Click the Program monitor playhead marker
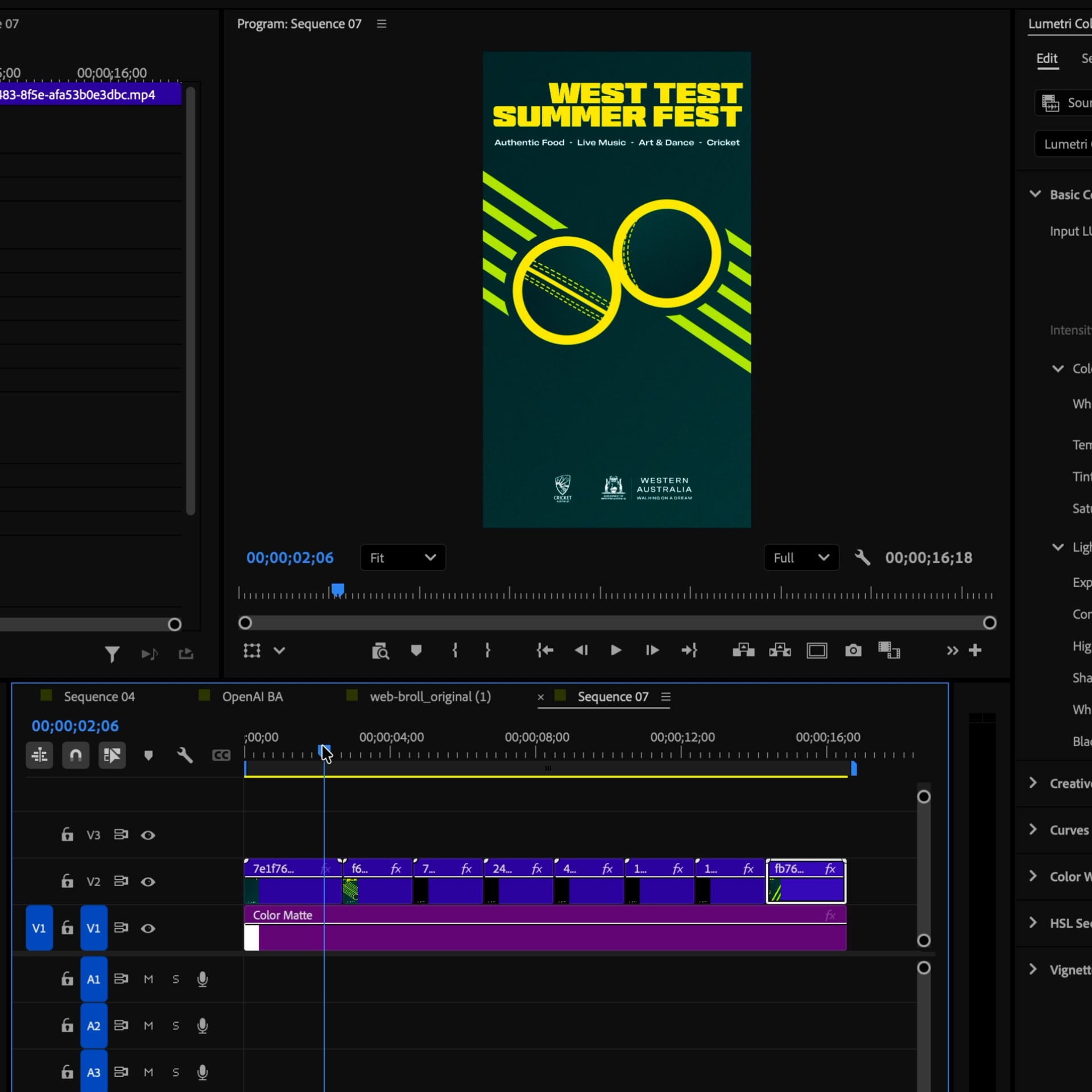The height and width of the screenshot is (1092, 1092). 338,590
